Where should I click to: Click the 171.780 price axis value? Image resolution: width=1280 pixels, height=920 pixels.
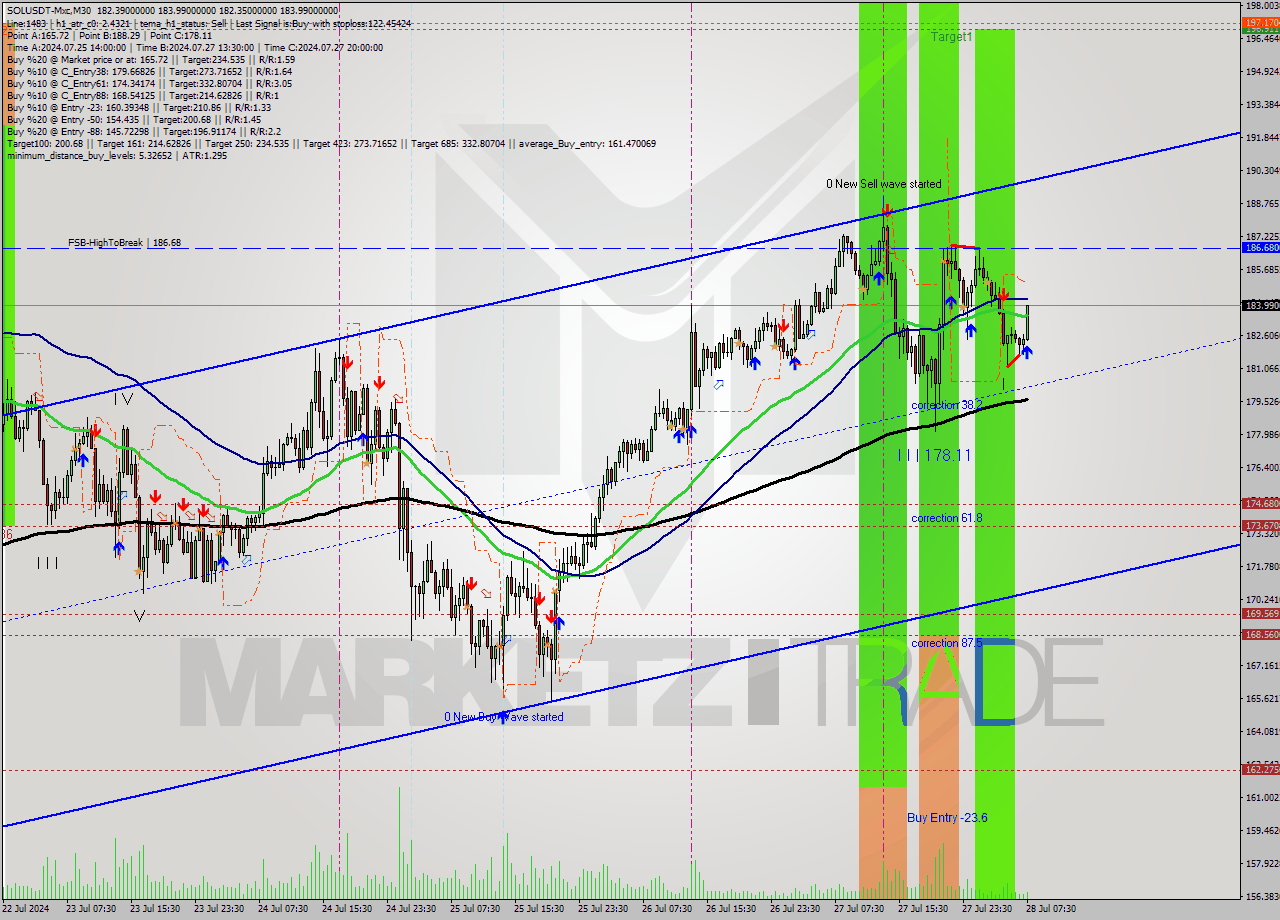[1261, 566]
